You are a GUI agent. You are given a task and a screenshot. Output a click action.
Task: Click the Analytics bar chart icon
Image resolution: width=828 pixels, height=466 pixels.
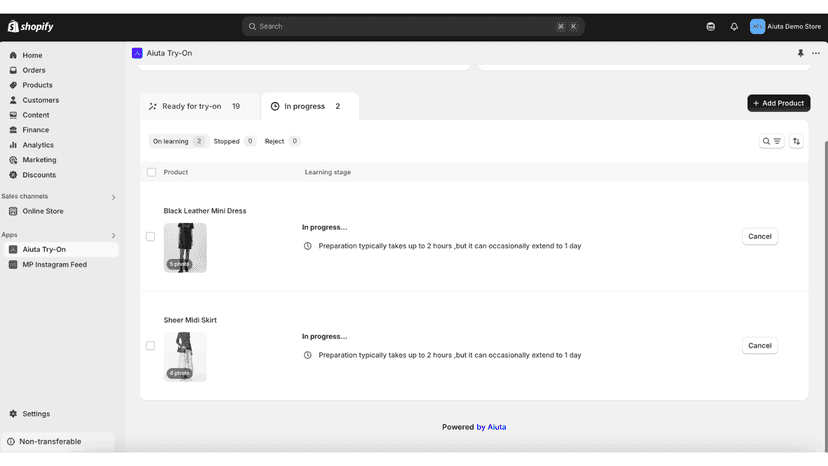[x=13, y=145]
